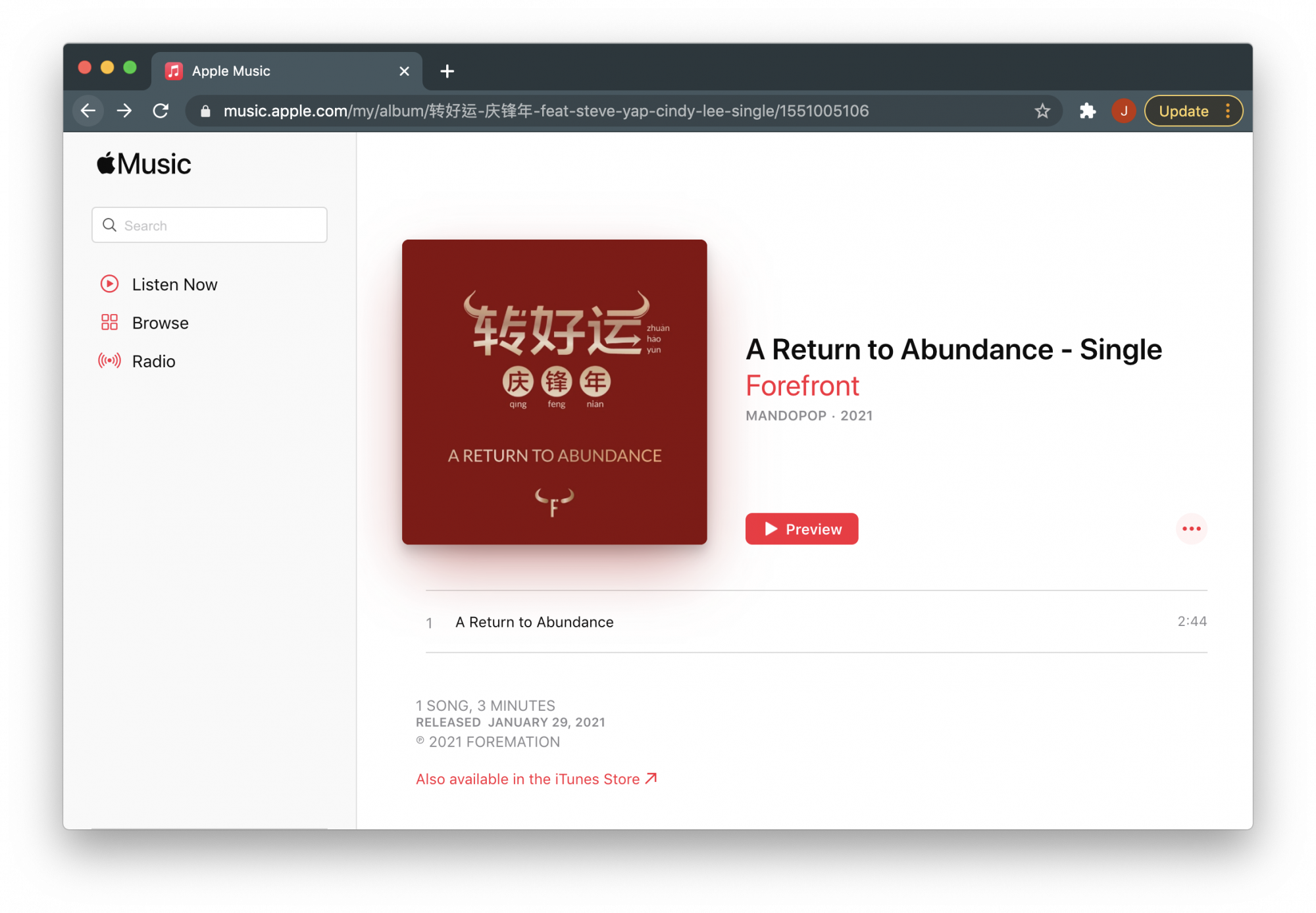Click the A Return to Abundance album artwork

click(x=554, y=392)
